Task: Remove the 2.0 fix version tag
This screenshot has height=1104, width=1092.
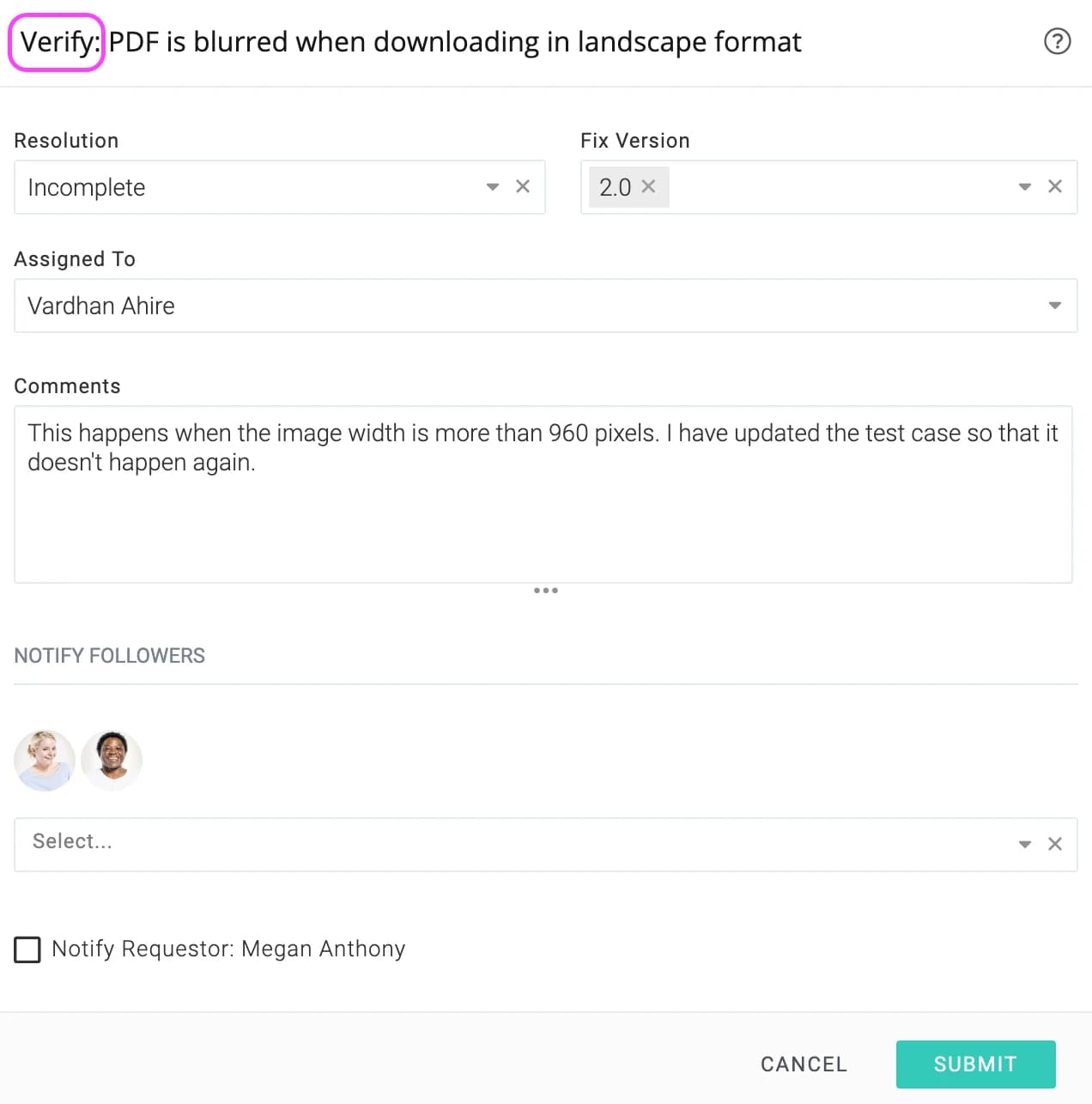Action: pos(648,186)
